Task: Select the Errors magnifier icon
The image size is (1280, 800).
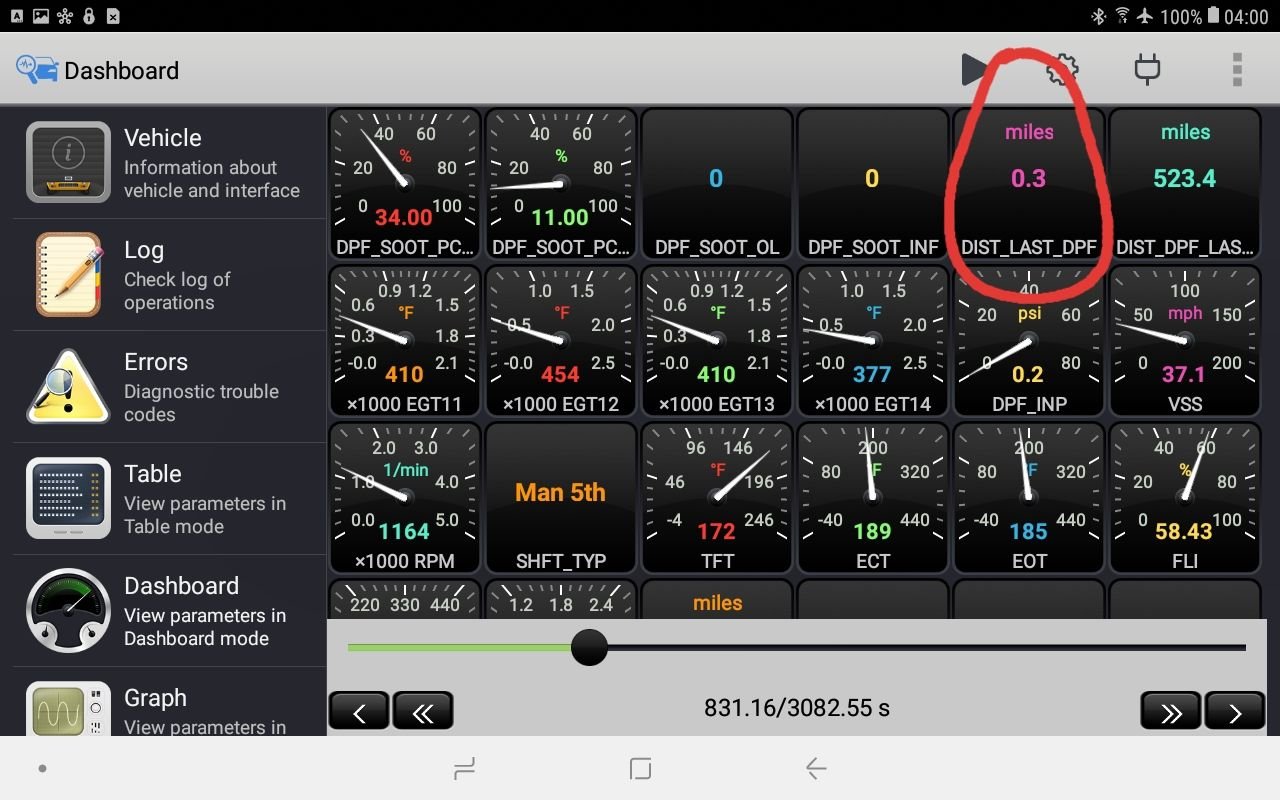Action: tap(67, 387)
